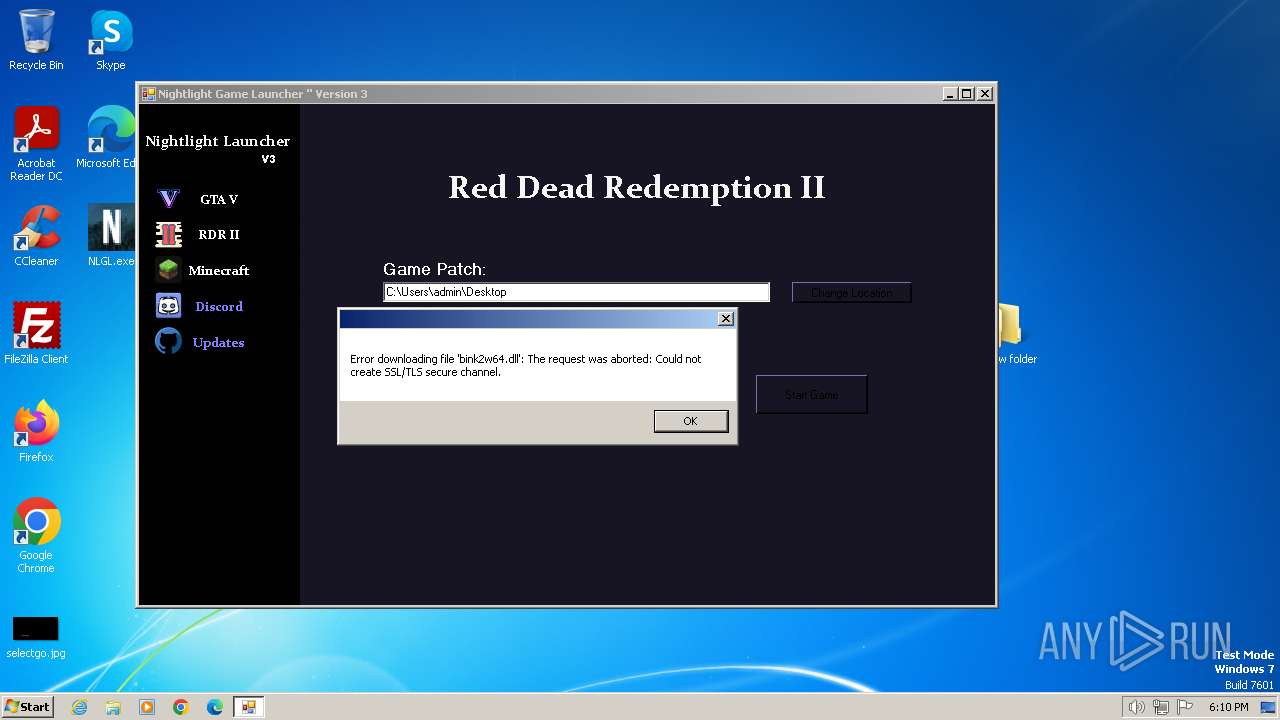The width and height of the screenshot is (1280, 720).
Task: Open GTA V icon in launcher sidebar
Action: (168, 198)
